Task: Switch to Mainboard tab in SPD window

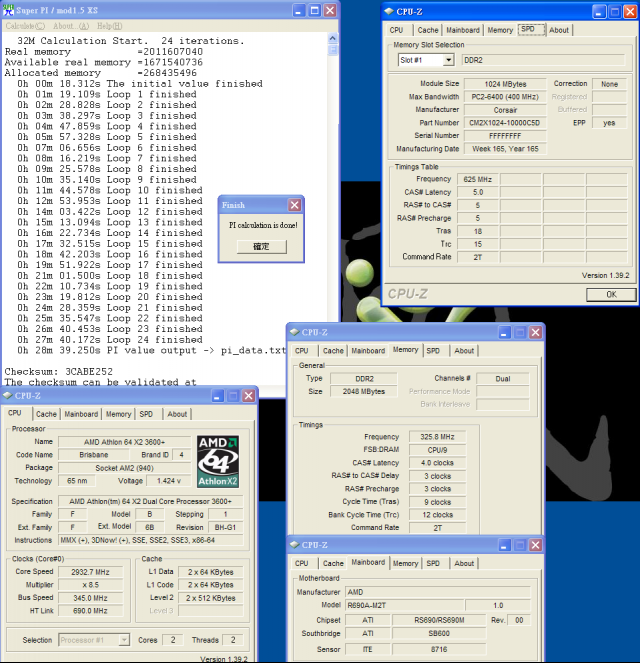Action: pyautogui.click(x=463, y=30)
